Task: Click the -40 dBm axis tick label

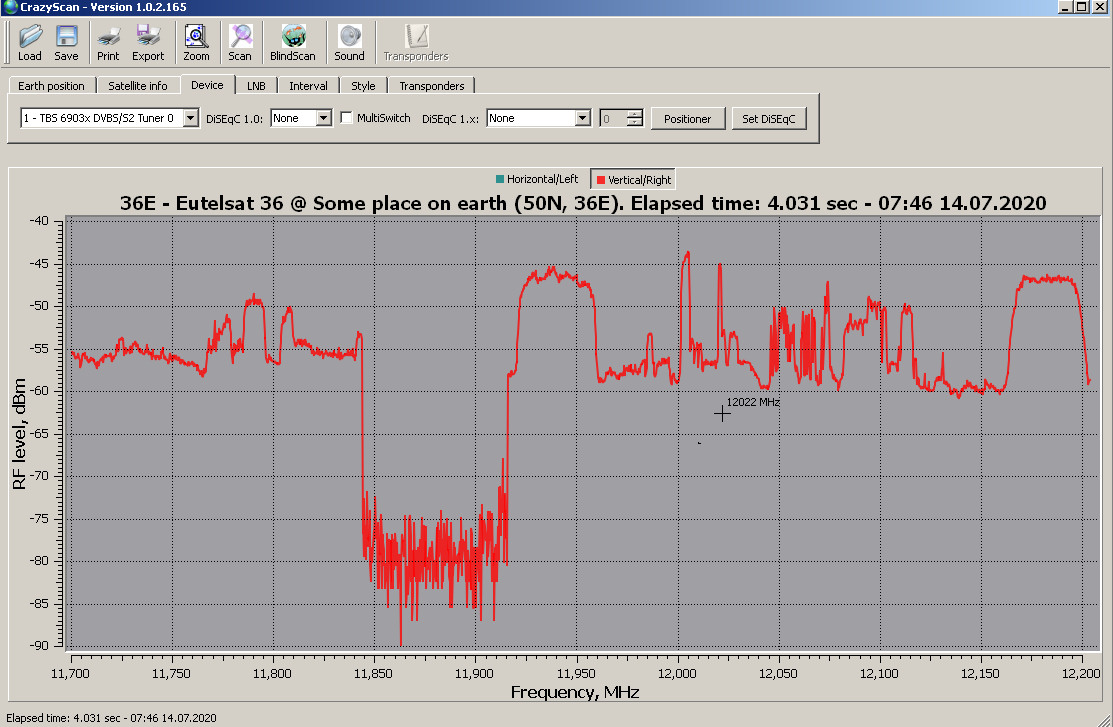Action: (39, 221)
